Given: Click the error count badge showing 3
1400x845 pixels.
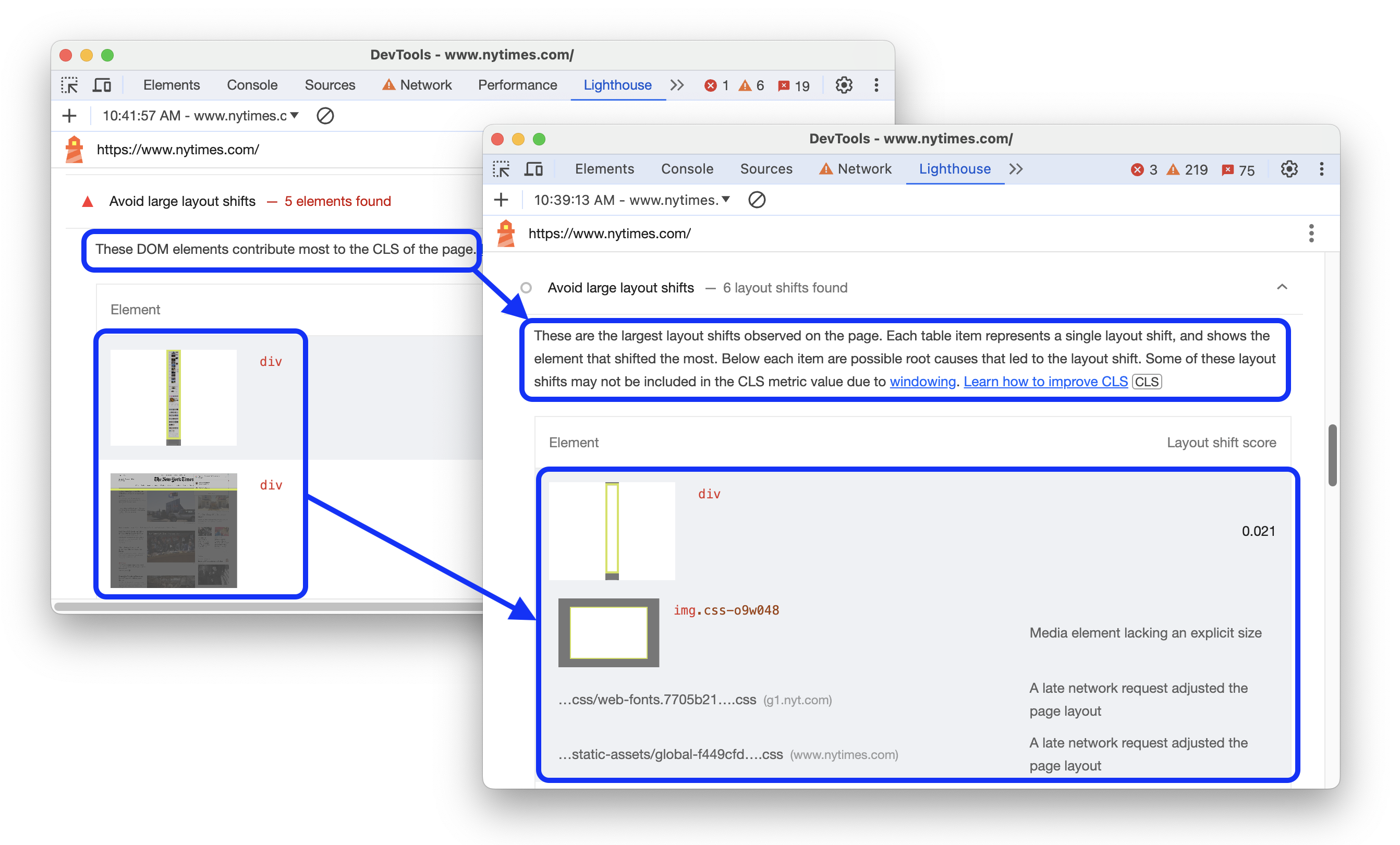Looking at the screenshot, I should coord(1148,169).
